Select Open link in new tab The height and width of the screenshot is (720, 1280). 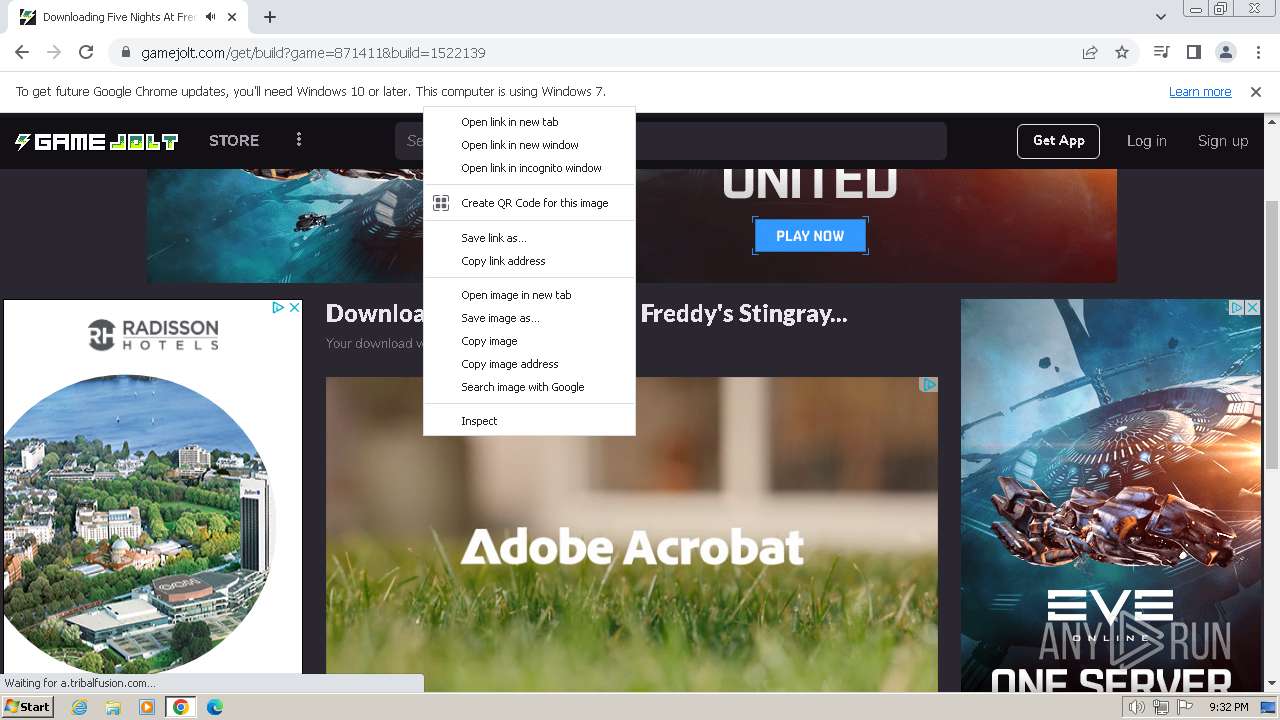point(529,122)
